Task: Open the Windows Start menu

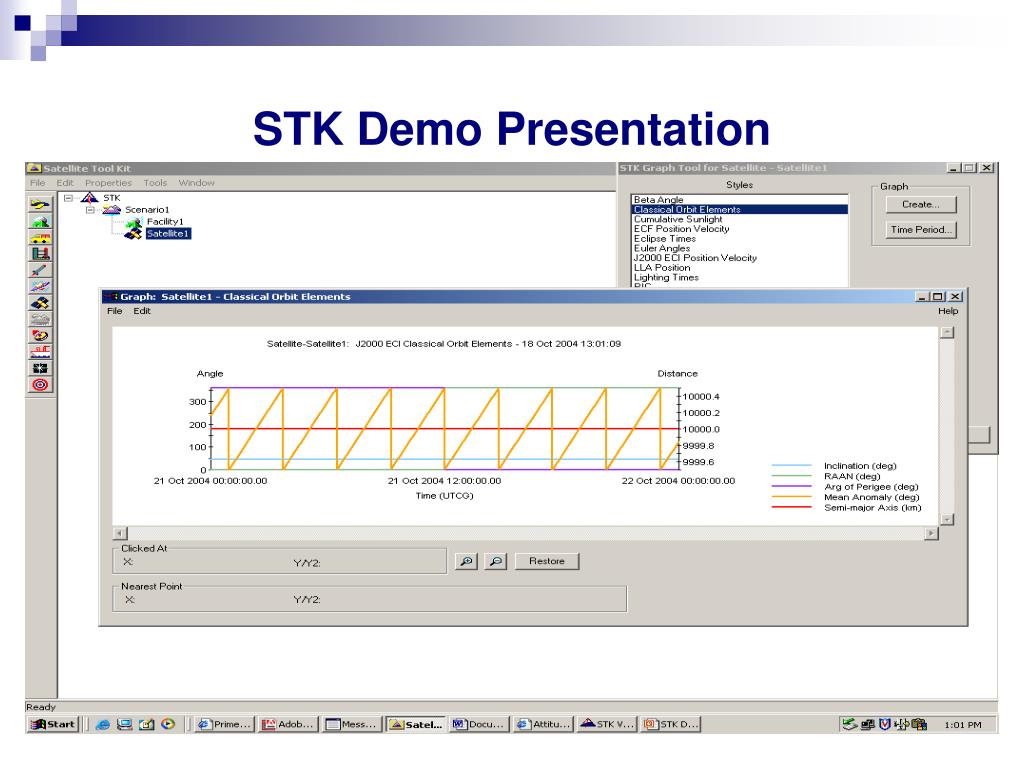Action: point(54,724)
